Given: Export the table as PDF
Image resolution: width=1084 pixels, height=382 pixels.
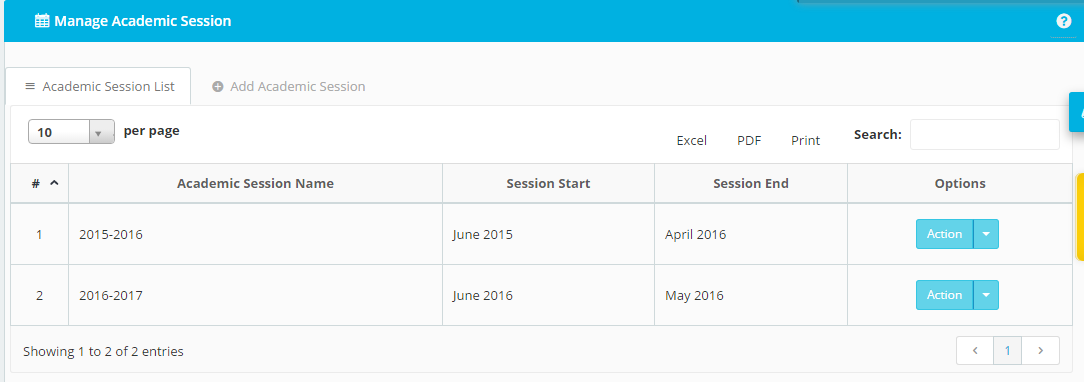Looking at the screenshot, I should click(x=749, y=140).
